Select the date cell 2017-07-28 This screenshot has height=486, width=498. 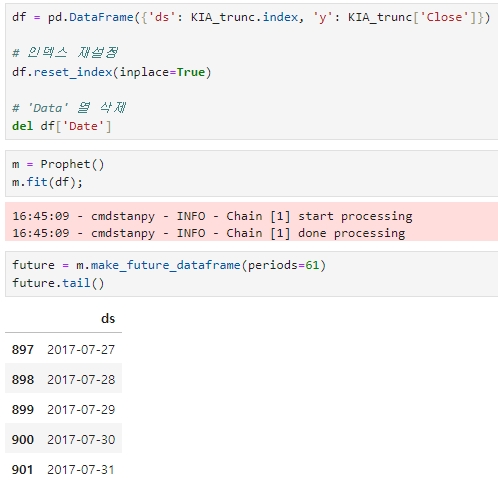81,380
